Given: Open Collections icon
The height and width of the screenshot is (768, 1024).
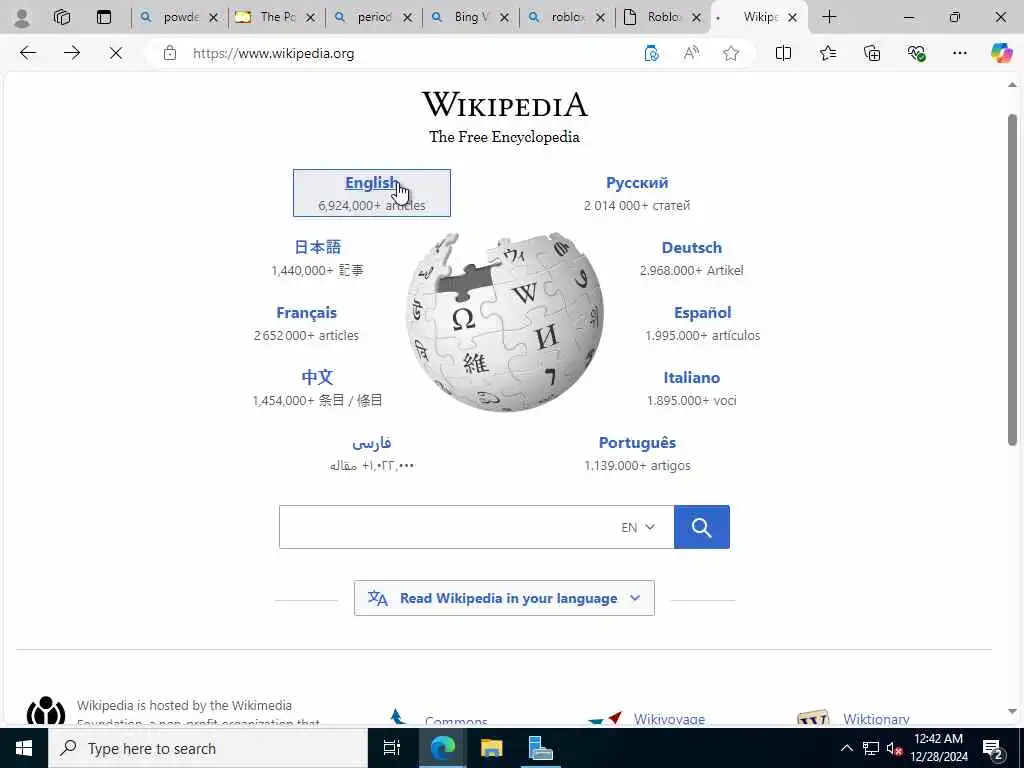Looking at the screenshot, I should tap(872, 53).
